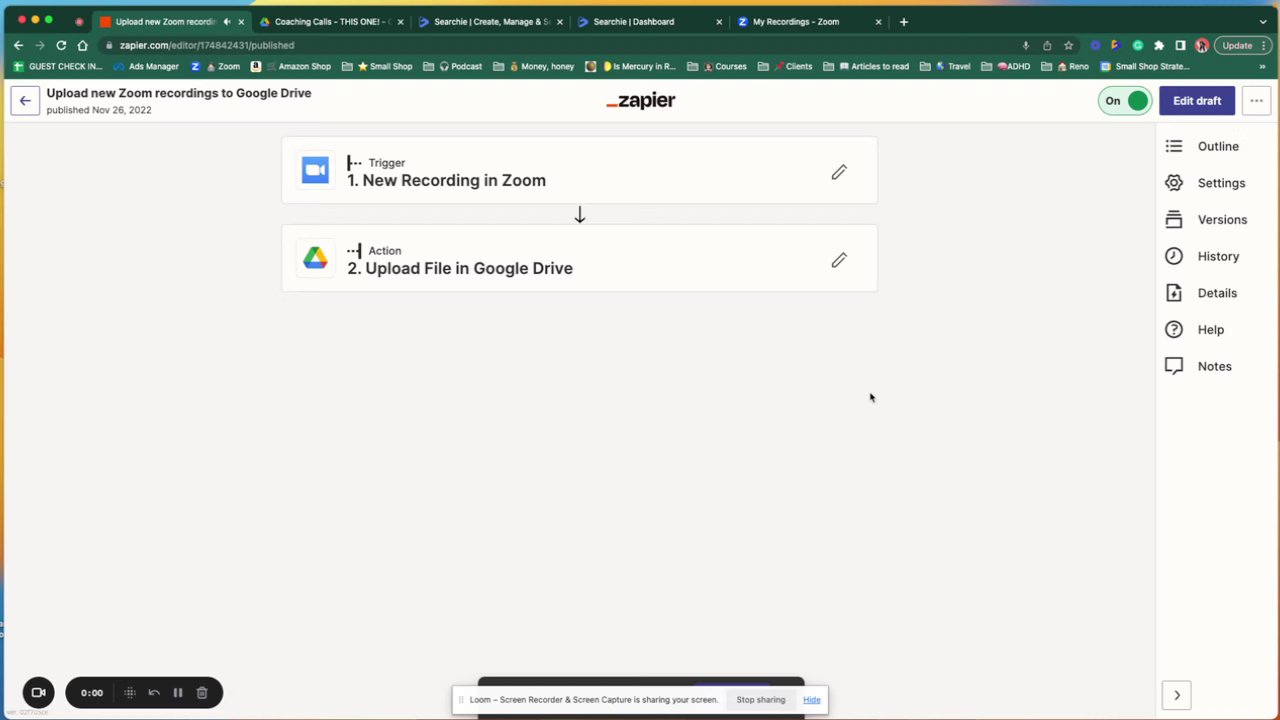Click the Hide link in sharing bar

(812, 700)
